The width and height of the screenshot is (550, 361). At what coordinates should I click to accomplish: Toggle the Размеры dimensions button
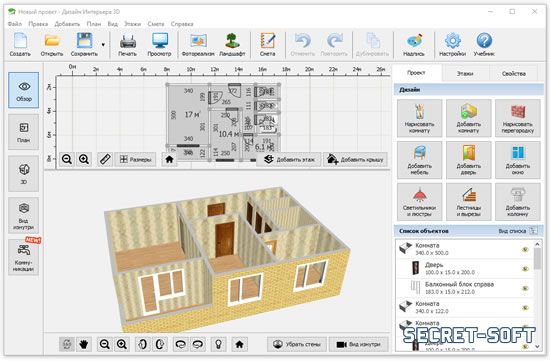(135, 159)
